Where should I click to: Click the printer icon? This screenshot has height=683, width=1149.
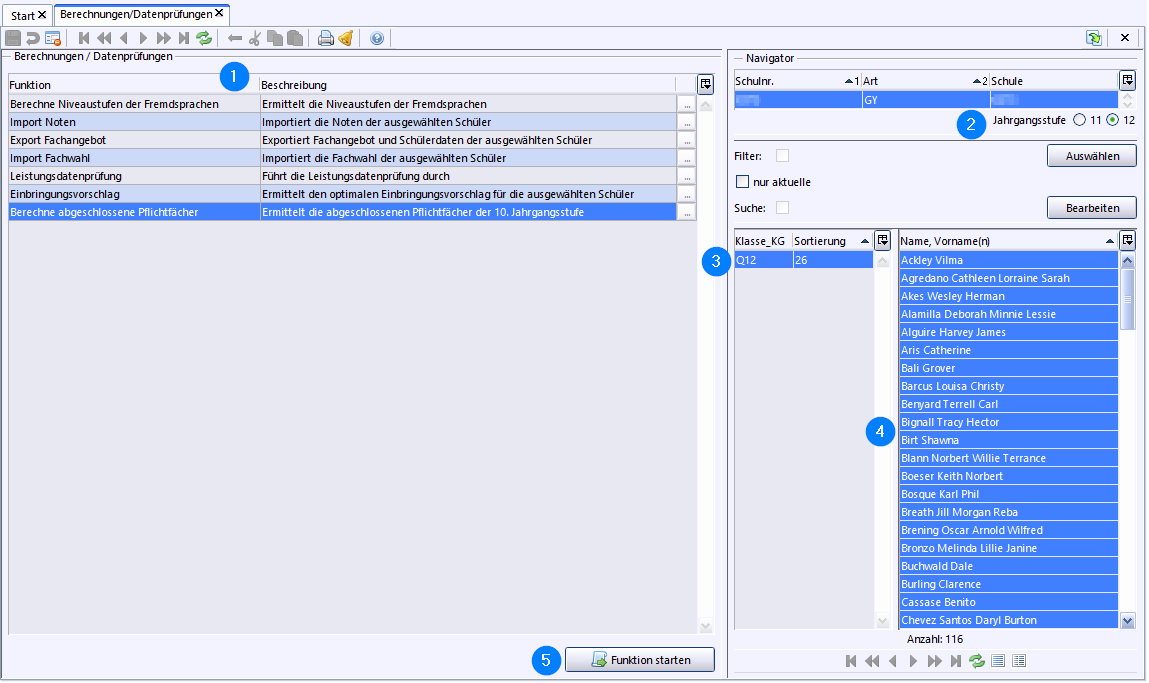(x=326, y=38)
